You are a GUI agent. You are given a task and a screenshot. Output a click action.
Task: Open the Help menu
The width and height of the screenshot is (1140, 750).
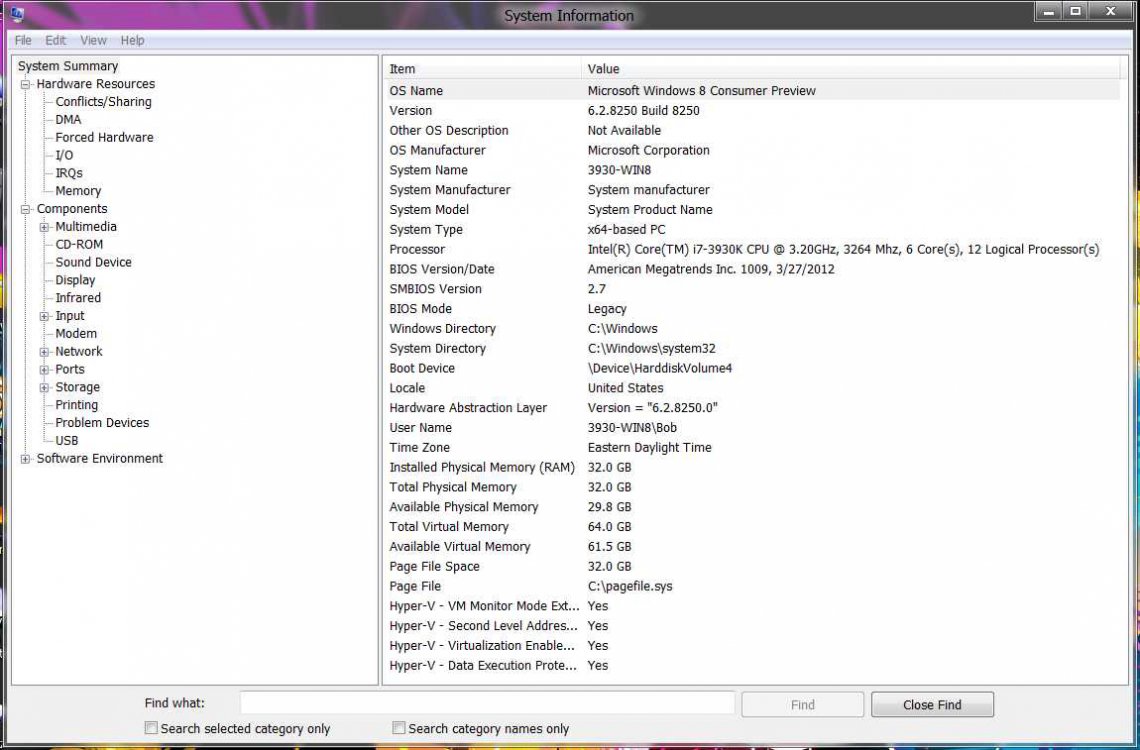[x=132, y=41]
